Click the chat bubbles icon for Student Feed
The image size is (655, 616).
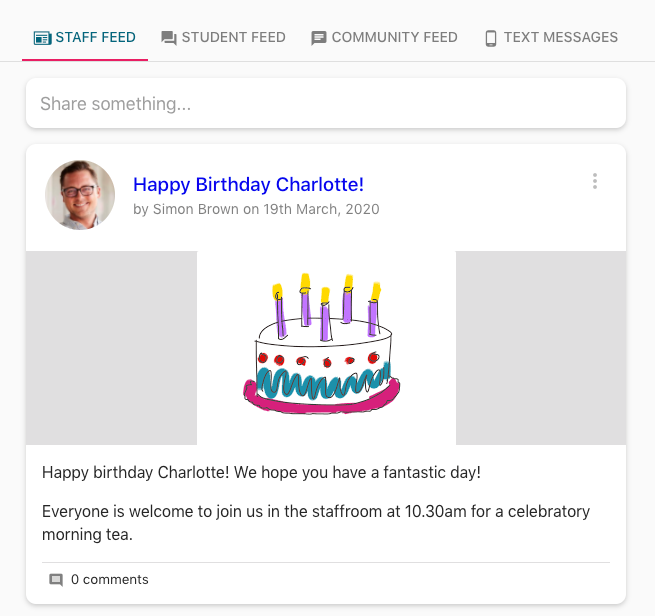point(169,38)
